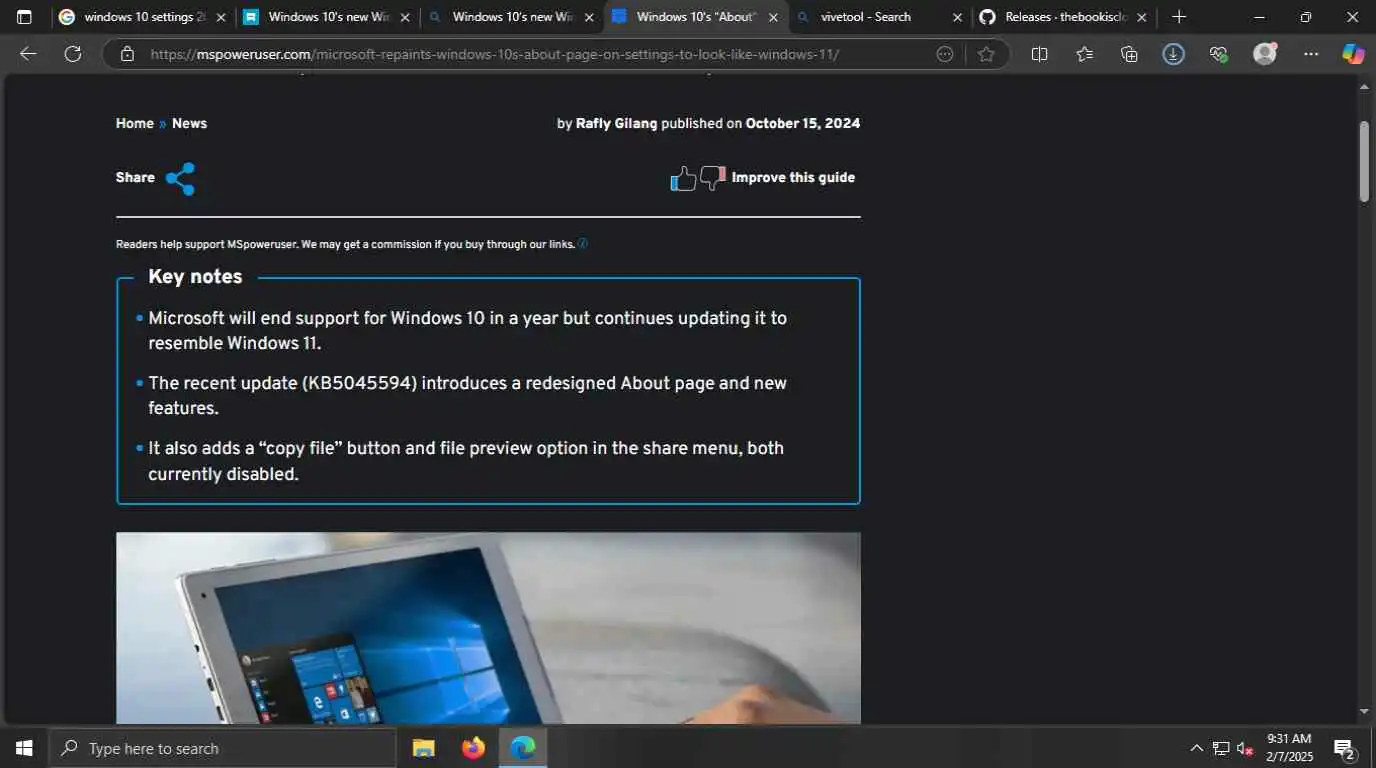The image size is (1376, 768).
Task: Open author Rafly Gilang's page
Action: (x=617, y=123)
